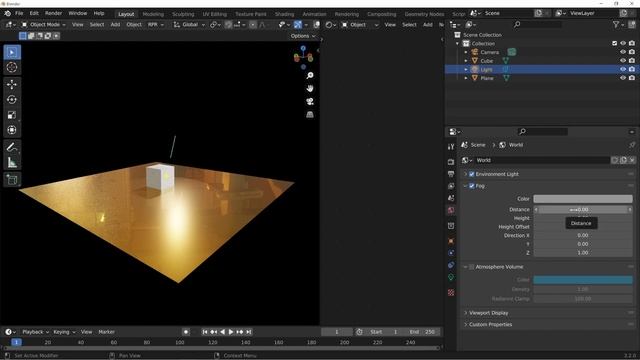
Task: Open the Render menu
Action: [x=53, y=13]
